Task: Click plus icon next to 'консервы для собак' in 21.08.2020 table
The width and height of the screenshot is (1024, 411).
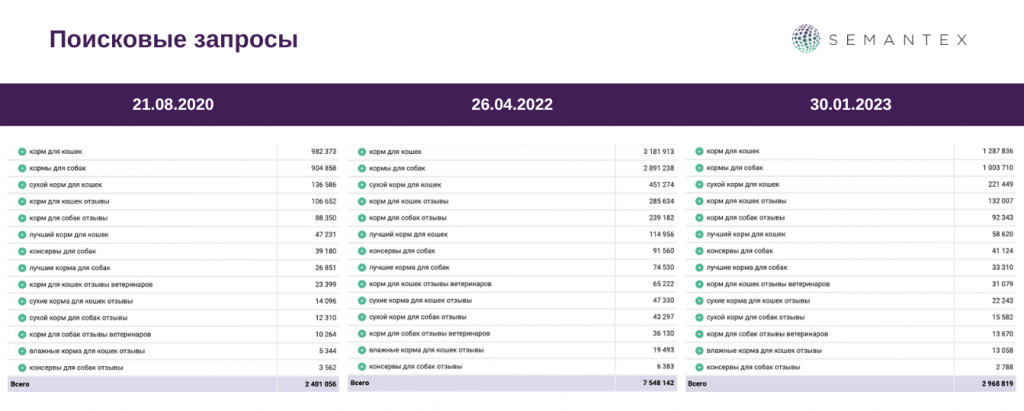Action: pos(22,252)
